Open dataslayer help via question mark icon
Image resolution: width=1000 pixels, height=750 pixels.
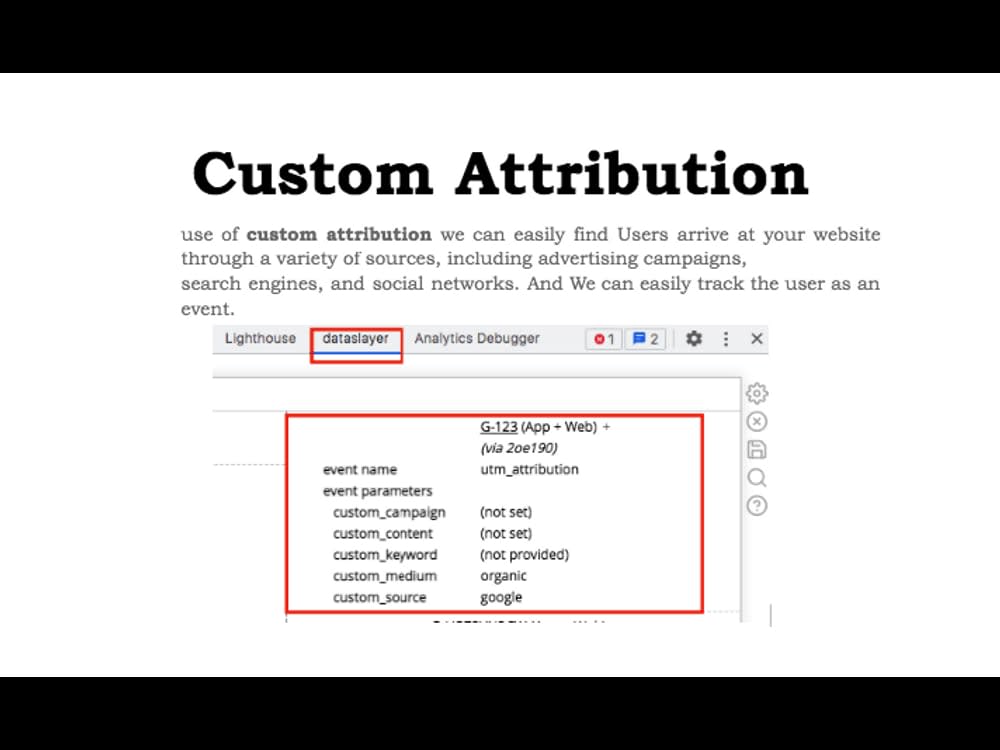click(757, 506)
